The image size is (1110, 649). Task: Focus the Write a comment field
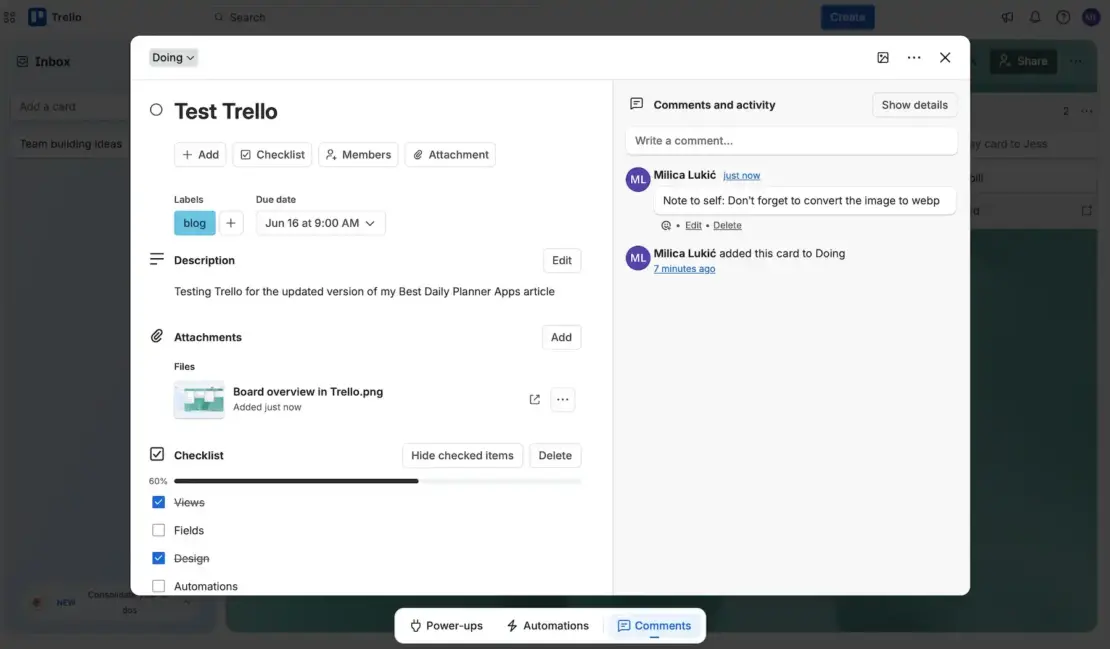click(791, 141)
